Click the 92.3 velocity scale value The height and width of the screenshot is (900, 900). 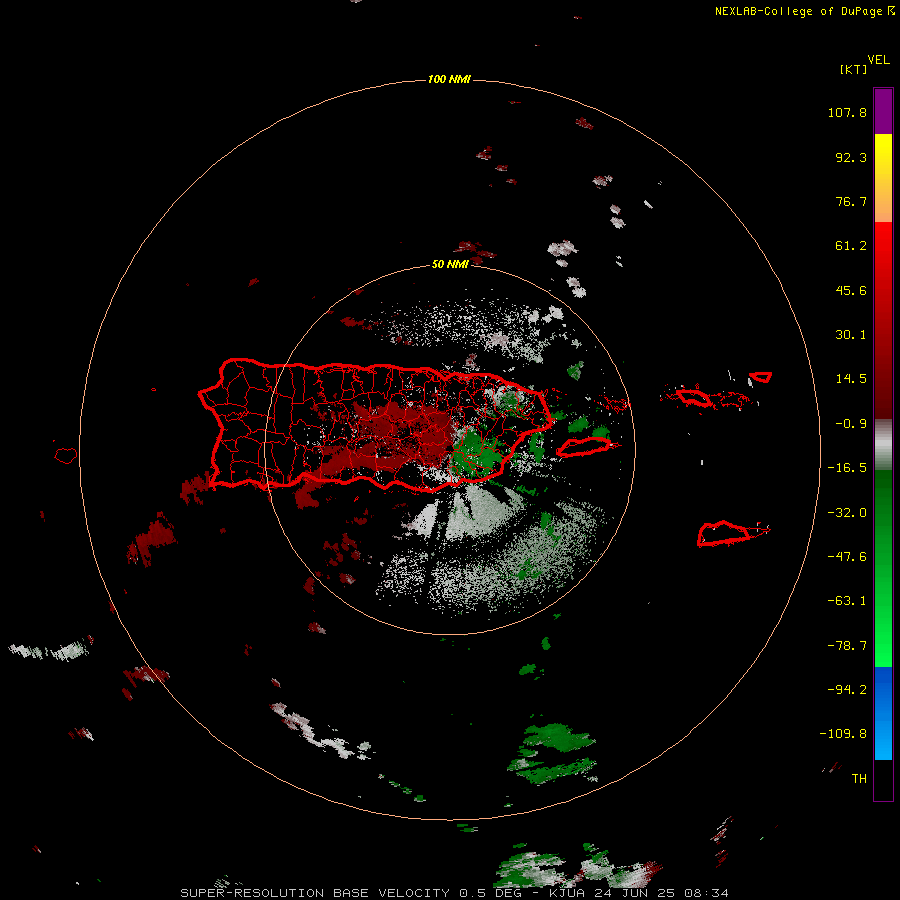pos(851,157)
